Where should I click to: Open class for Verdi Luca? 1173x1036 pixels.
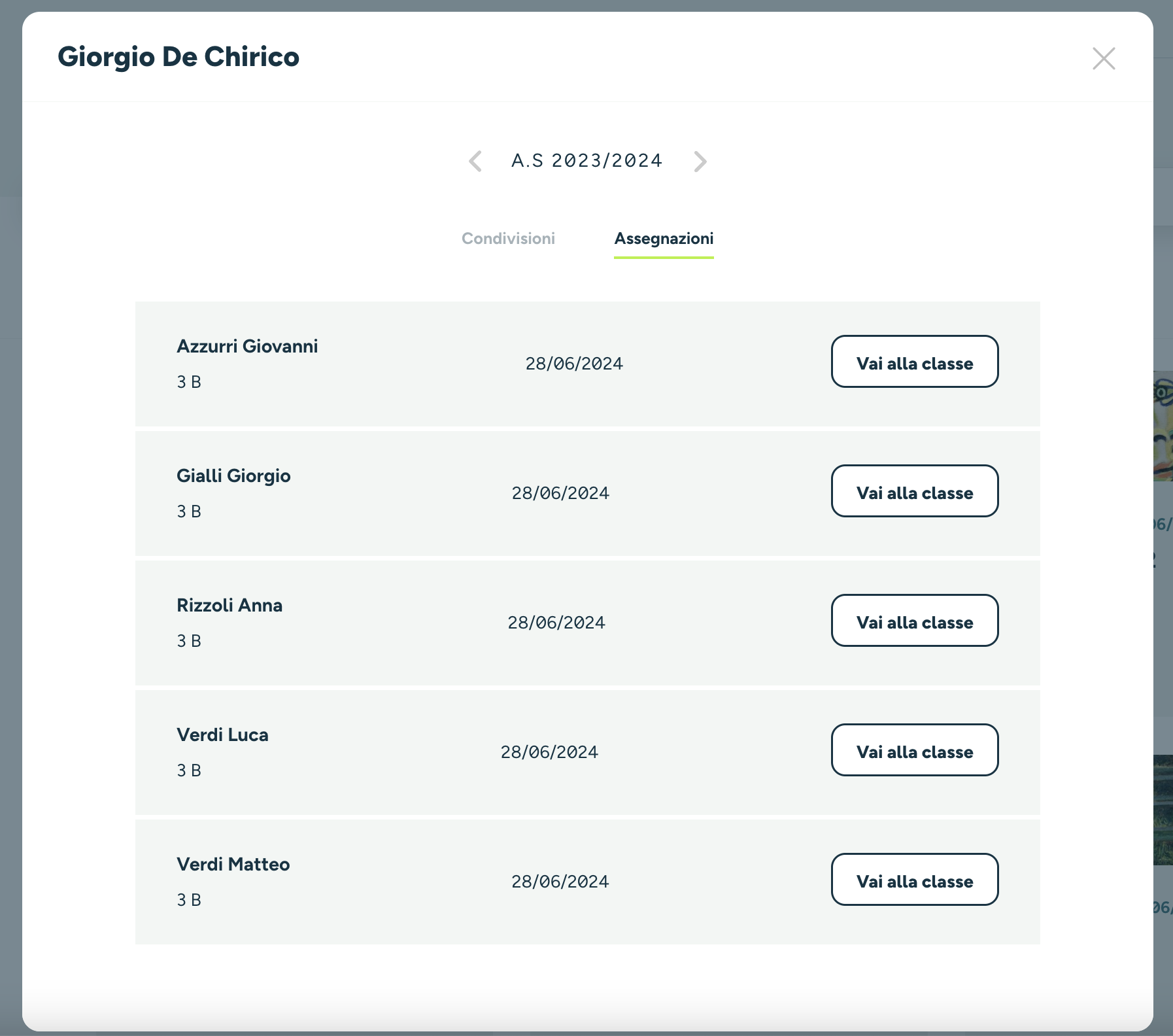915,750
